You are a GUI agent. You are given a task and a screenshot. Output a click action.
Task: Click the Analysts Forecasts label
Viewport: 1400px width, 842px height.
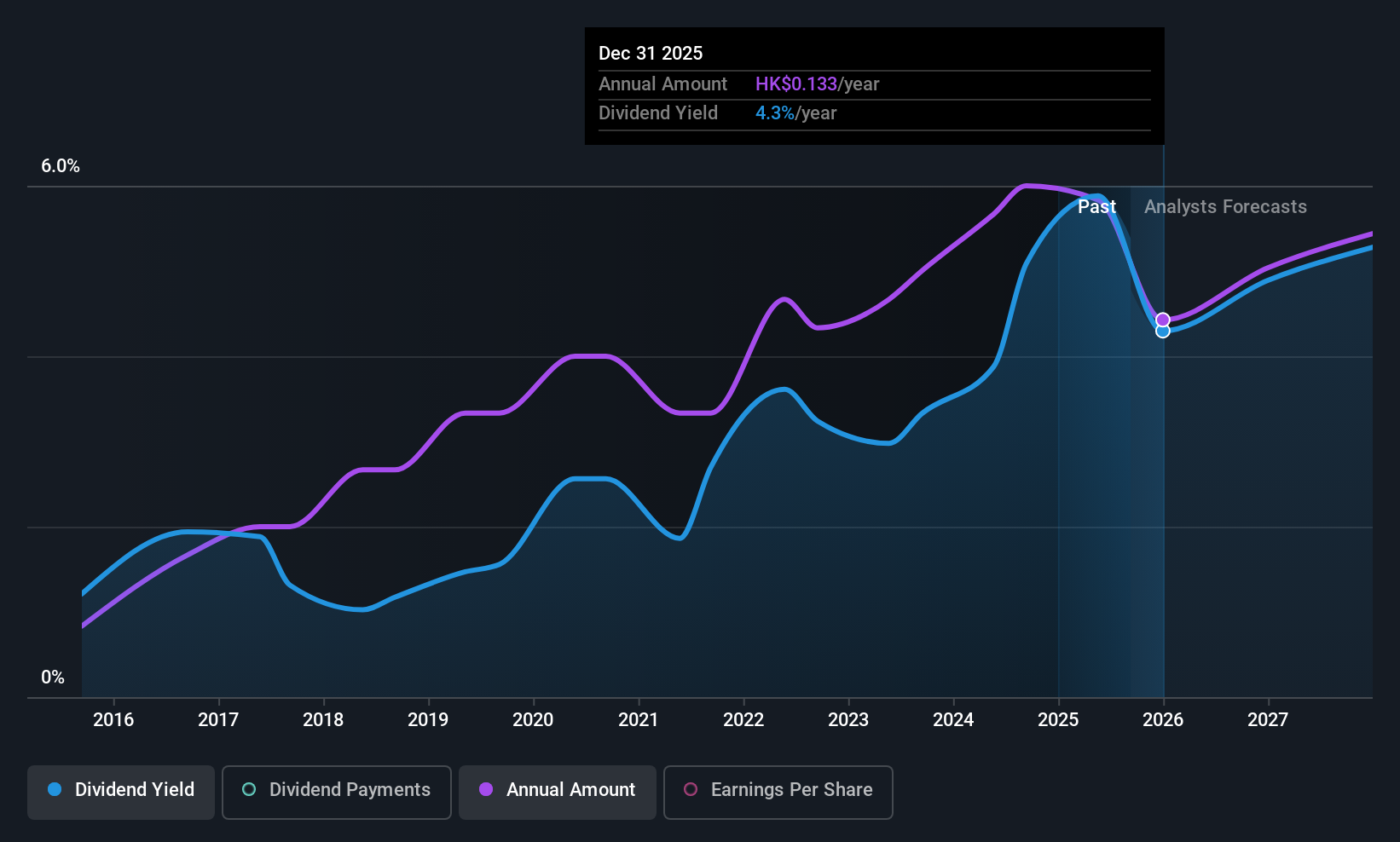pos(1225,206)
